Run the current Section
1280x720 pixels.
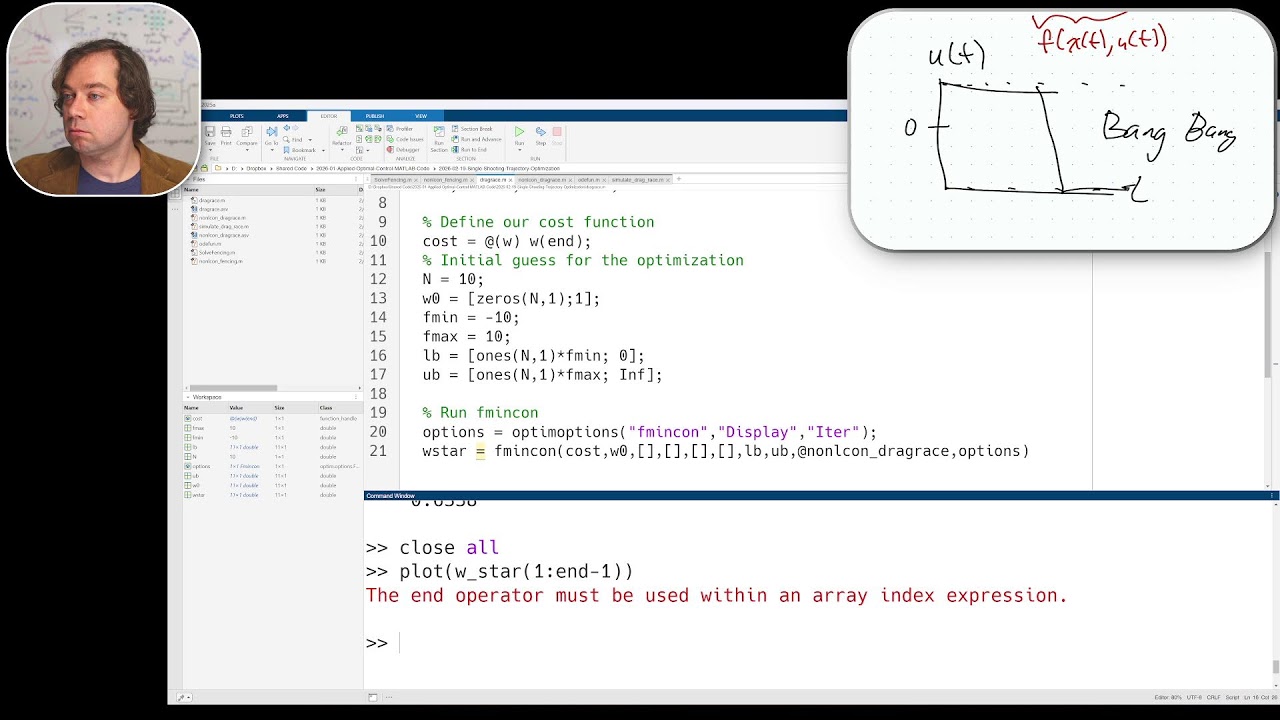[439, 138]
